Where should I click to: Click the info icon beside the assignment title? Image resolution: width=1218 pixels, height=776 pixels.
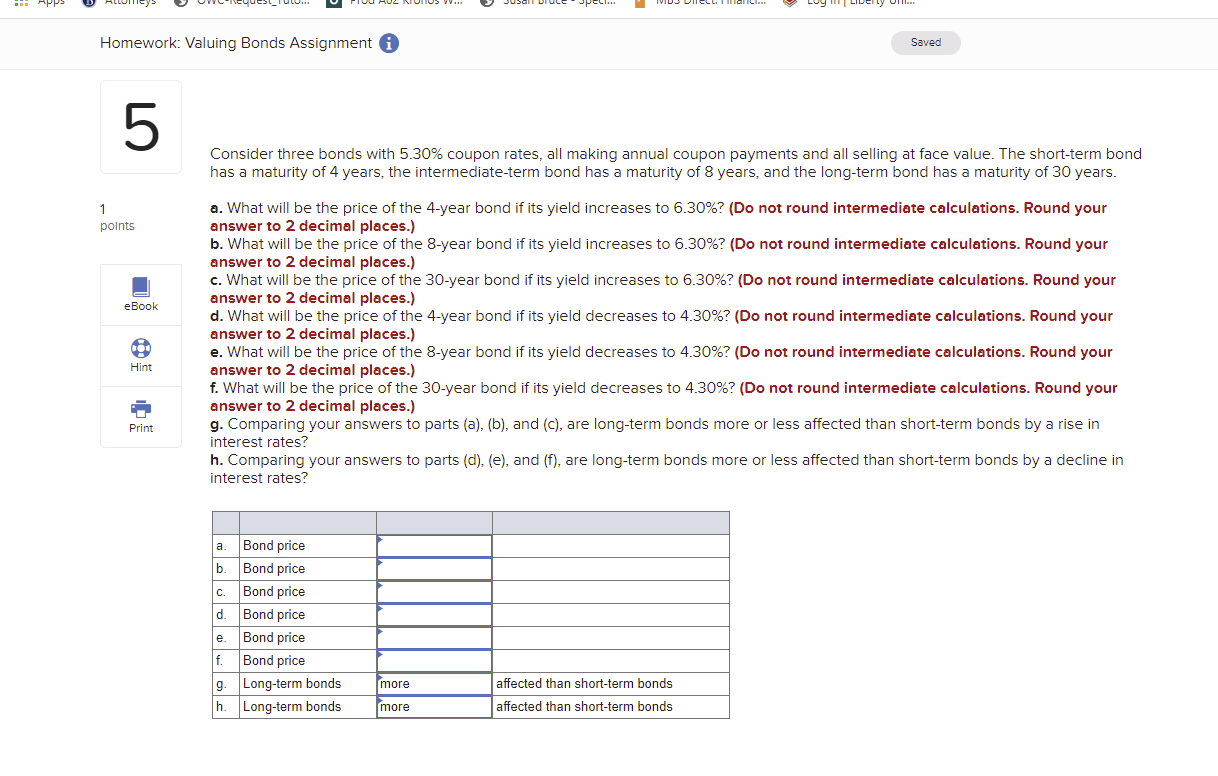(x=389, y=43)
